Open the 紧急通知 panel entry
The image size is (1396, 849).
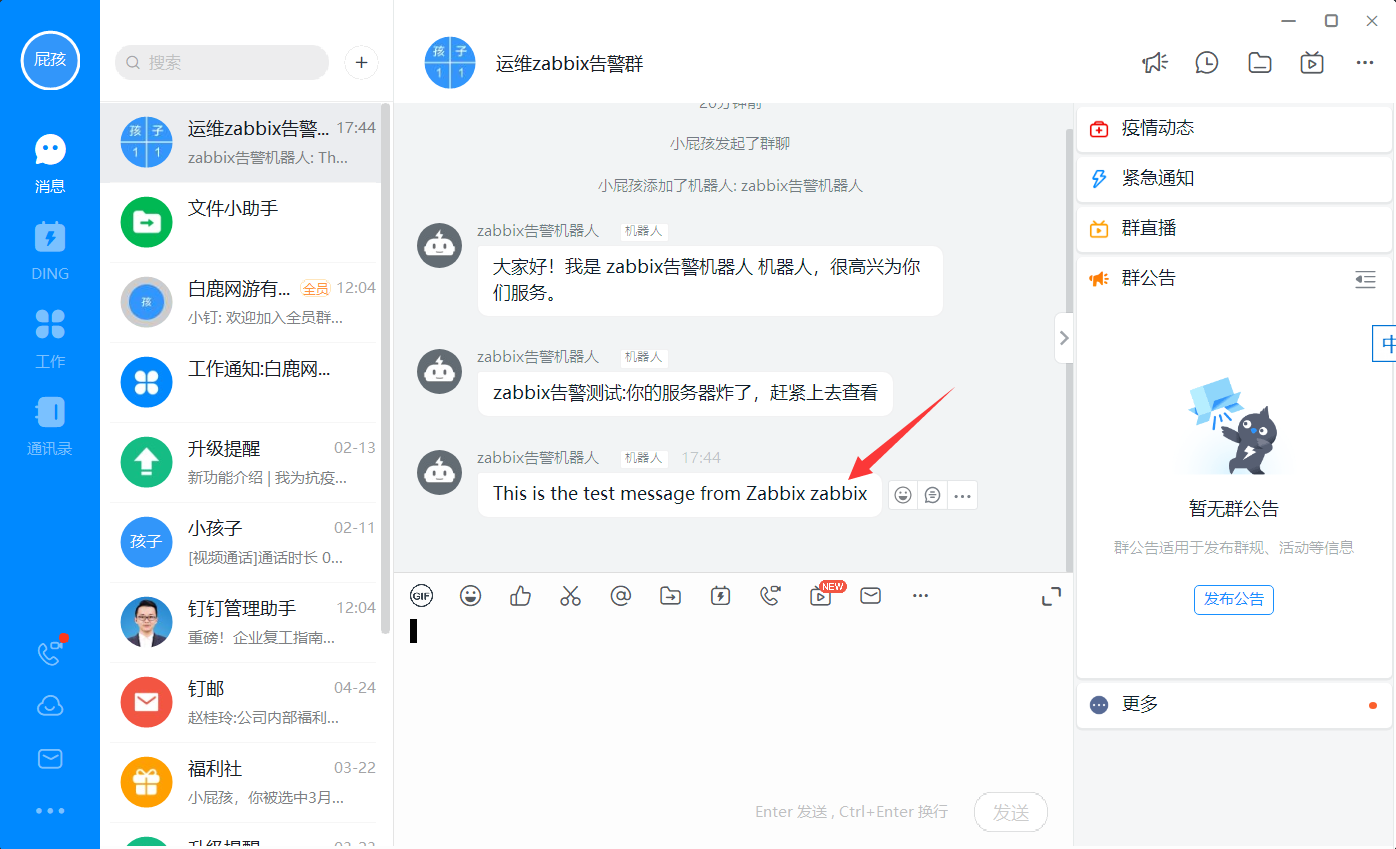(x=1234, y=178)
